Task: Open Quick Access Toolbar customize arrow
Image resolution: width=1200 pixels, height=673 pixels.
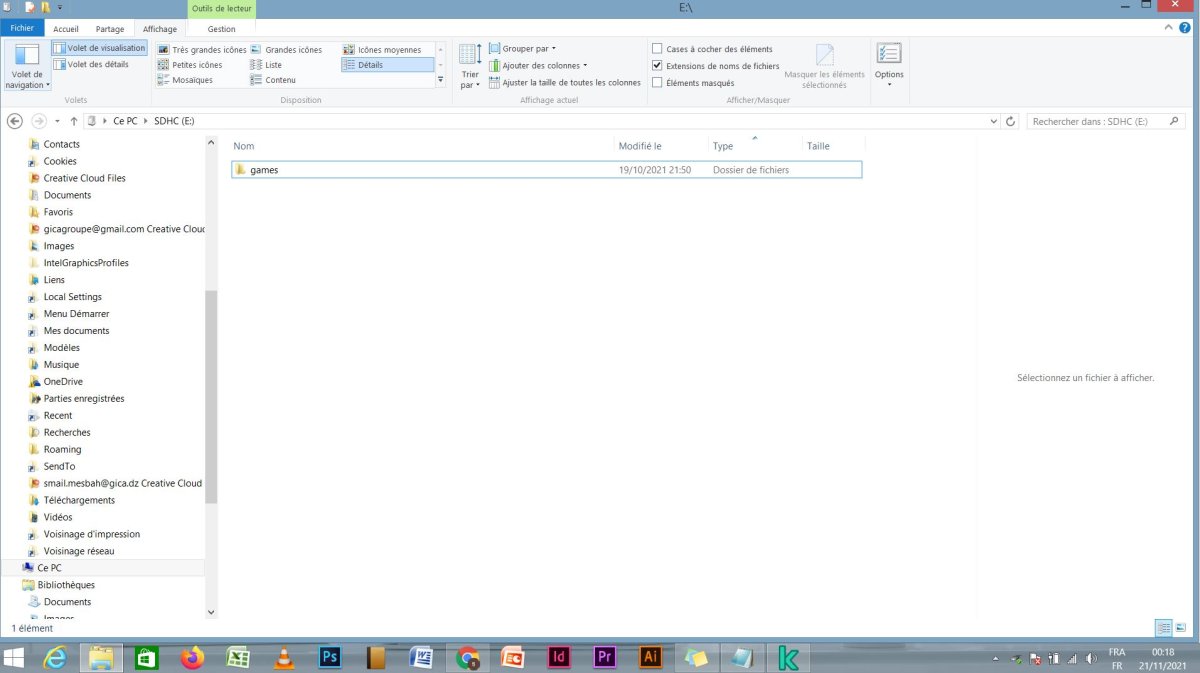Action: click(x=59, y=8)
